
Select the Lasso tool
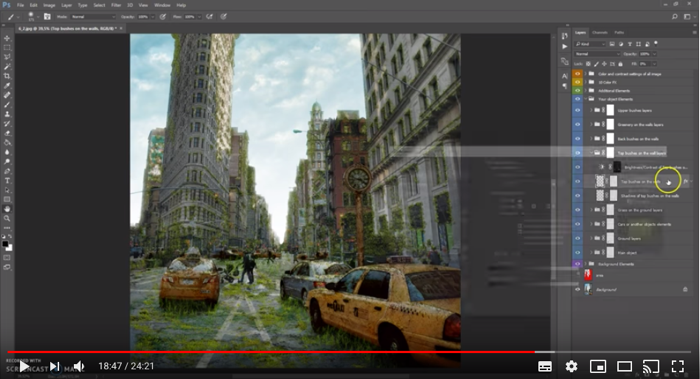click(7, 57)
